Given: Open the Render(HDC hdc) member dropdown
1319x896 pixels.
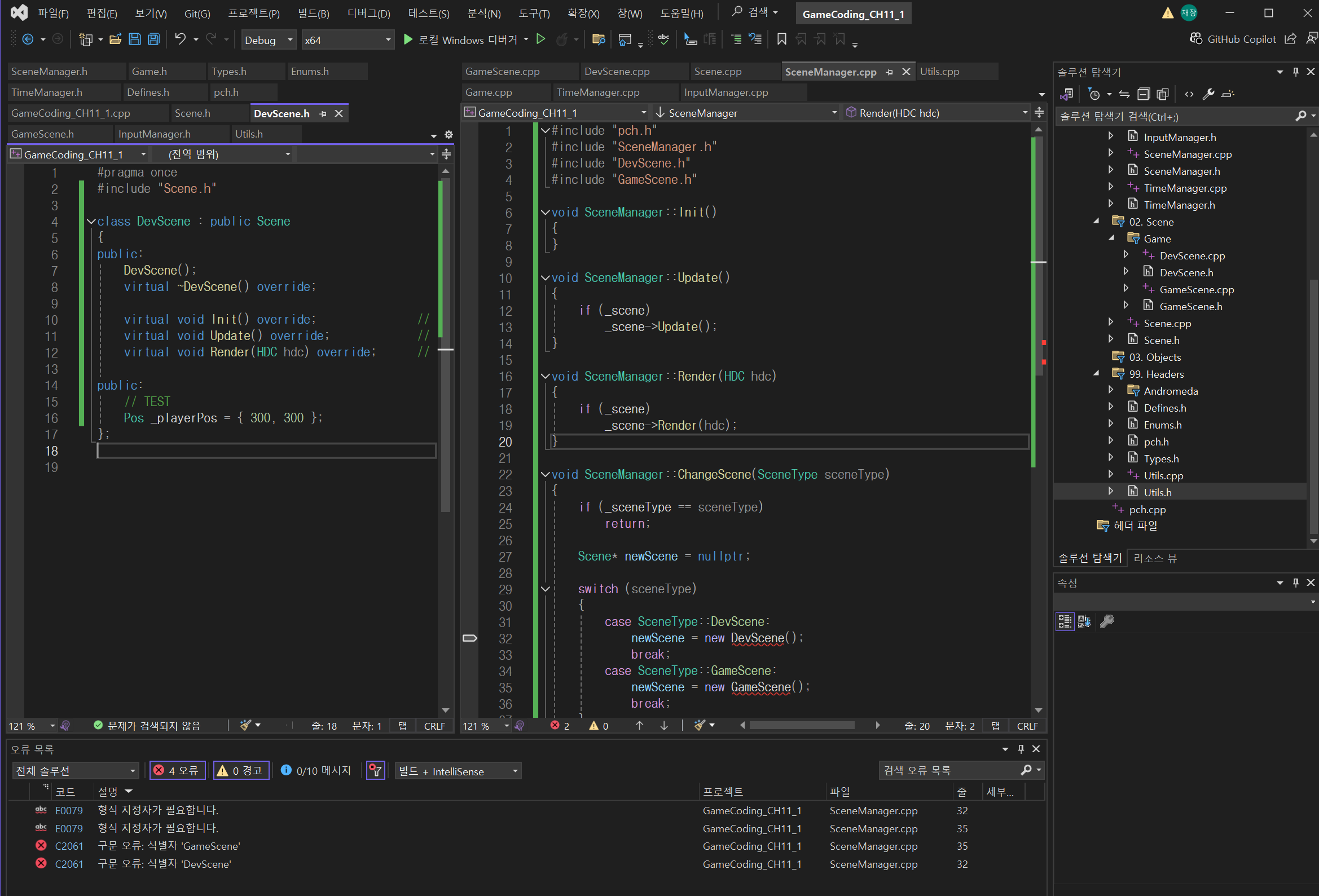Looking at the screenshot, I should pos(937,113).
